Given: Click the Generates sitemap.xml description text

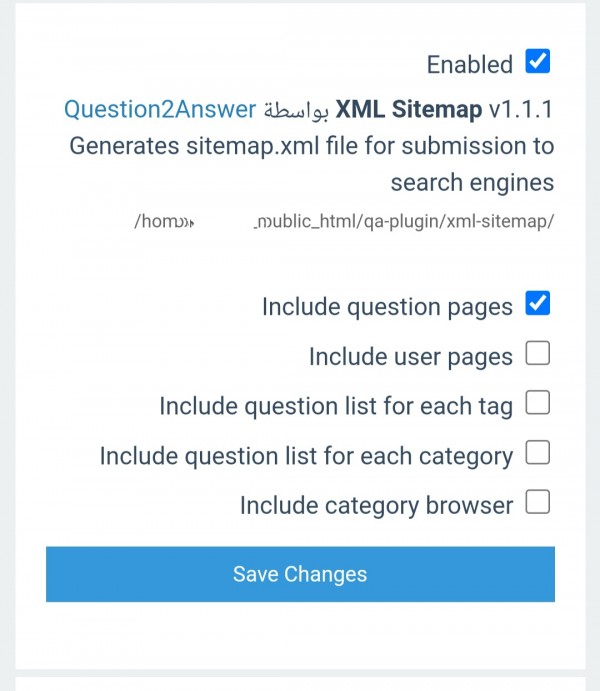Looking at the screenshot, I should 312,146.
